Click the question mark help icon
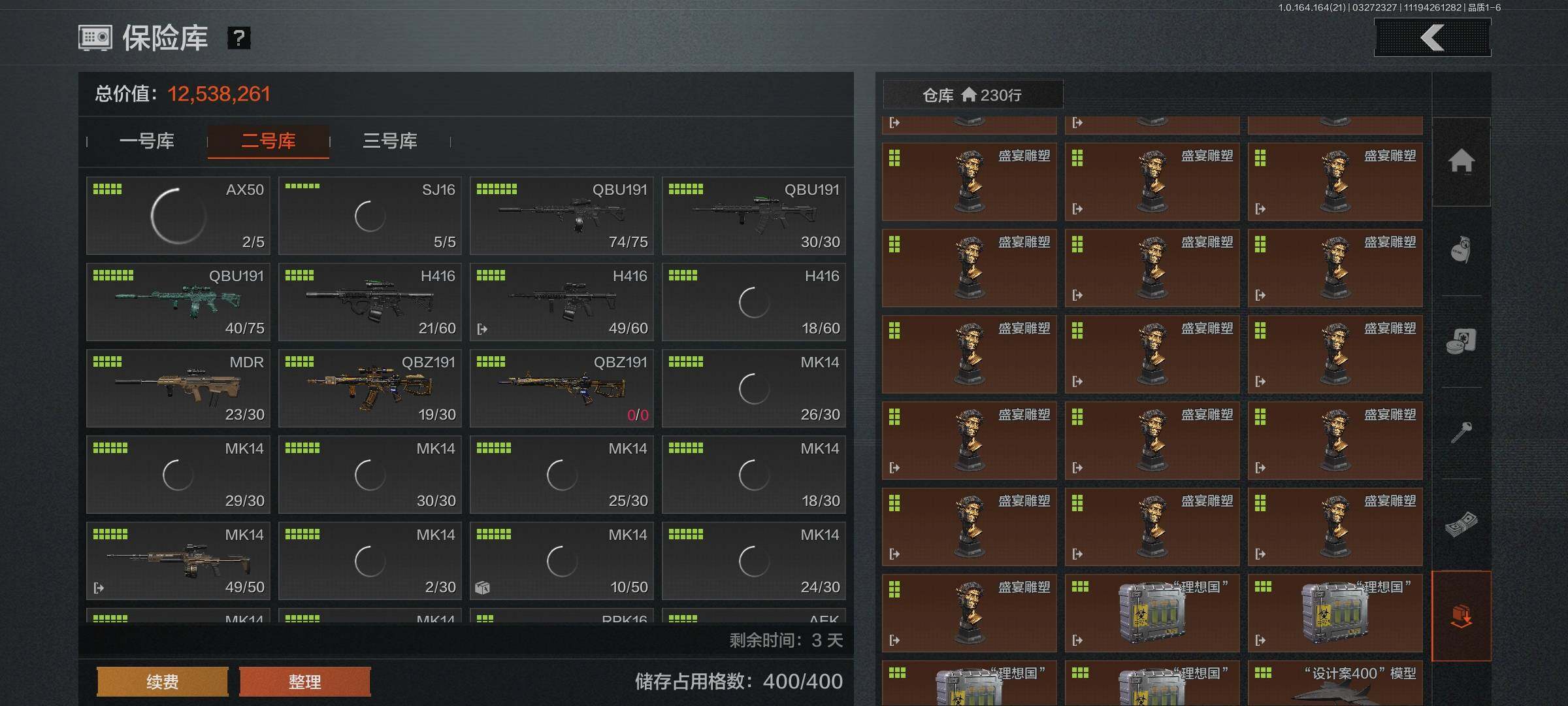Image resolution: width=1568 pixels, height=706 pixels. point(238,38)
